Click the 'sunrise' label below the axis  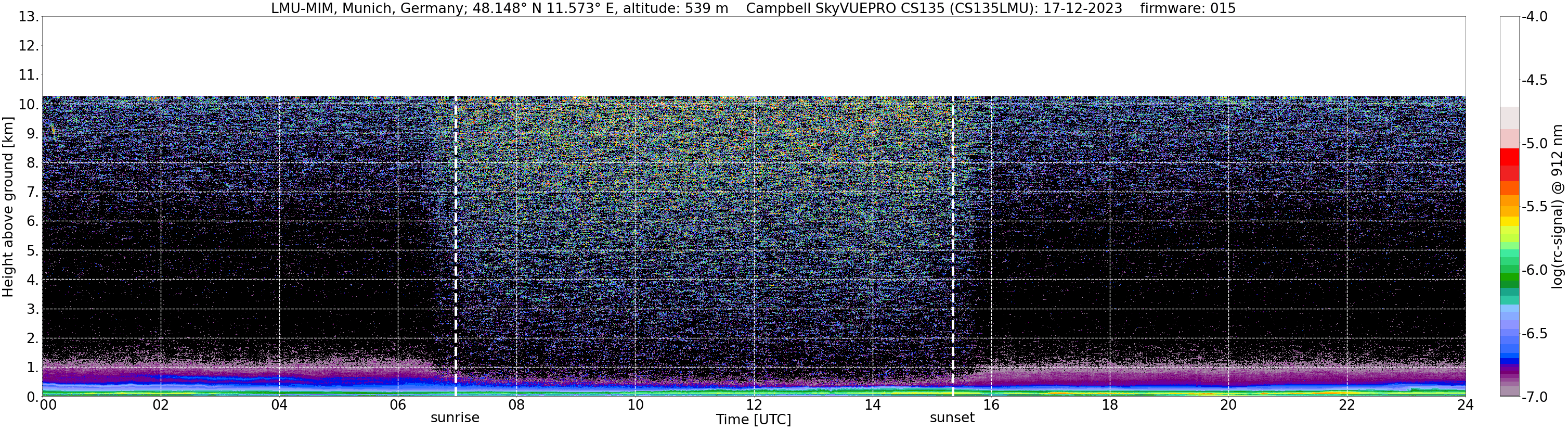pyautogui.click(x=455, y=418)
